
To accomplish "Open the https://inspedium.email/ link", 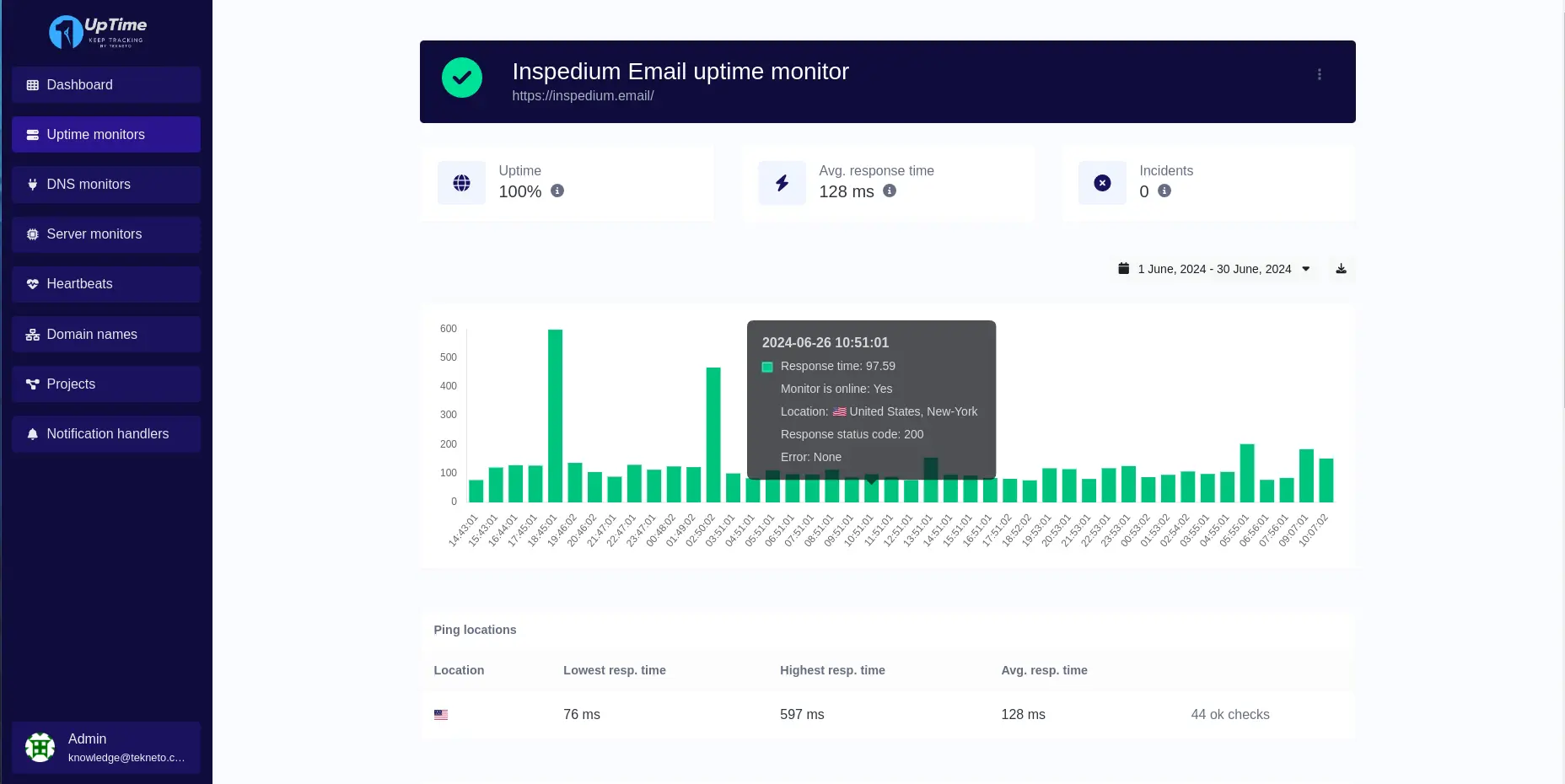I will click(583, 95).
